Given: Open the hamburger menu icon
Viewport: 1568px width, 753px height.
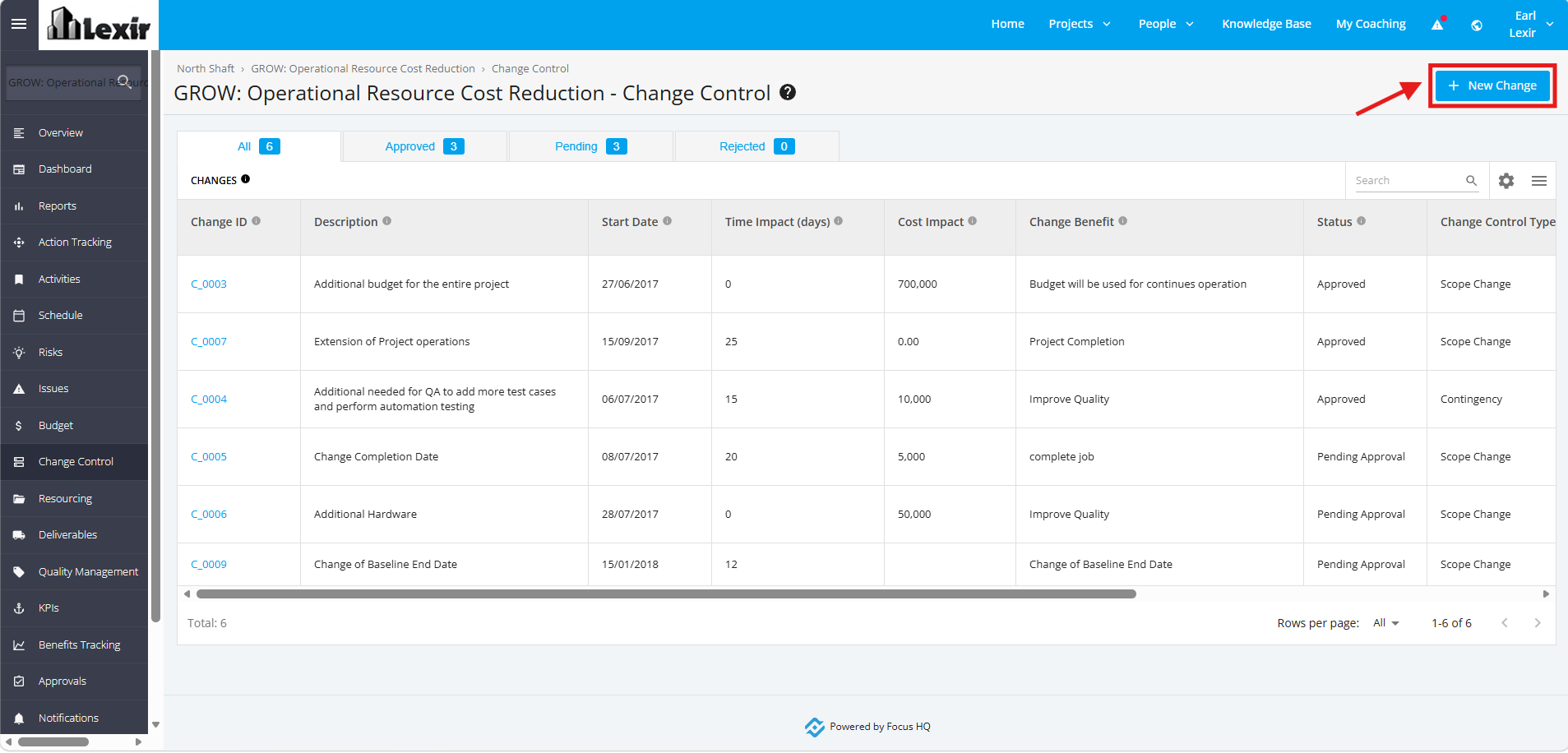Looking at the screenshot, I should [x=19, y=24].
